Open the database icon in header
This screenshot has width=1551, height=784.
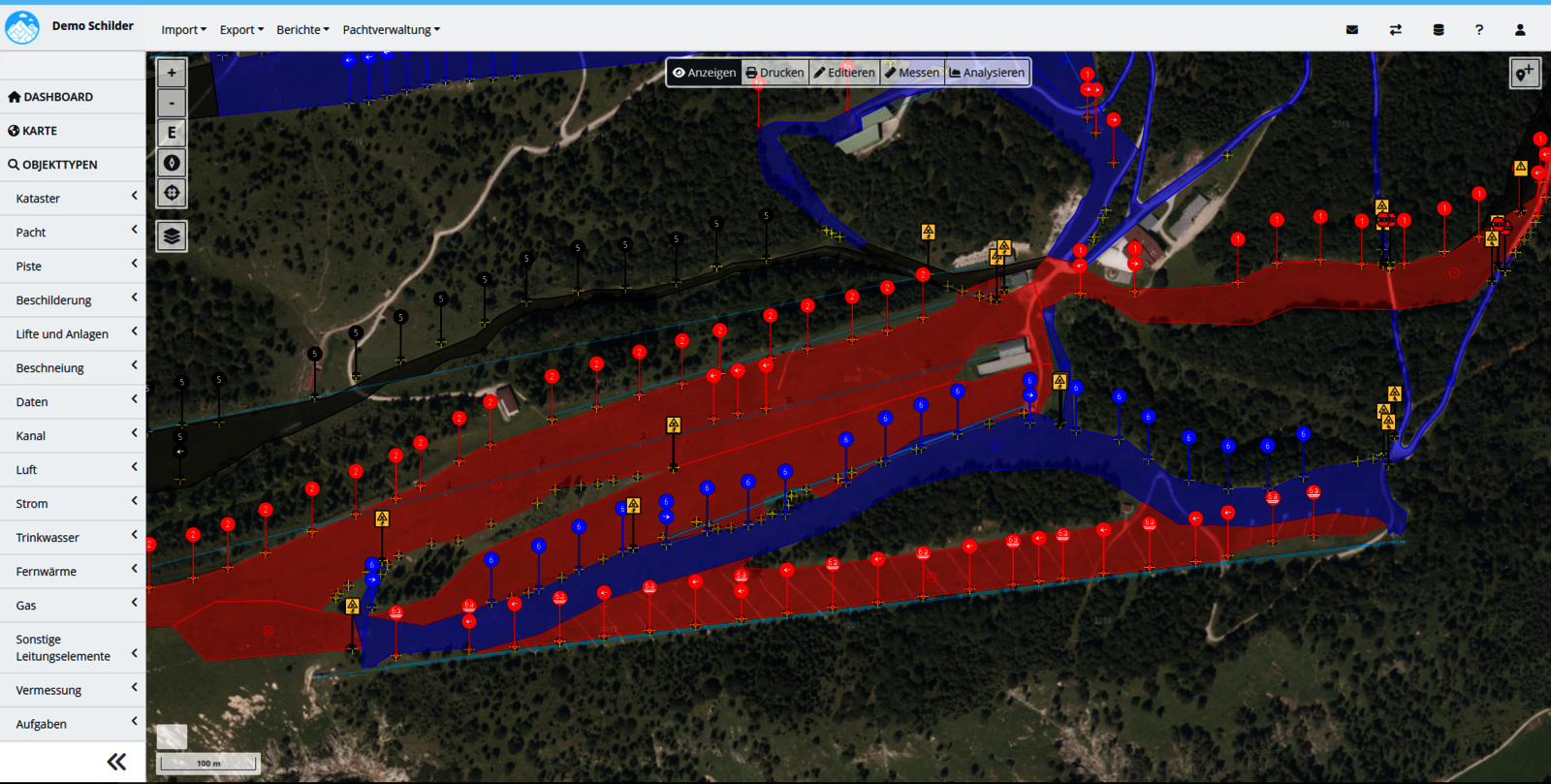coord(1439,30)
